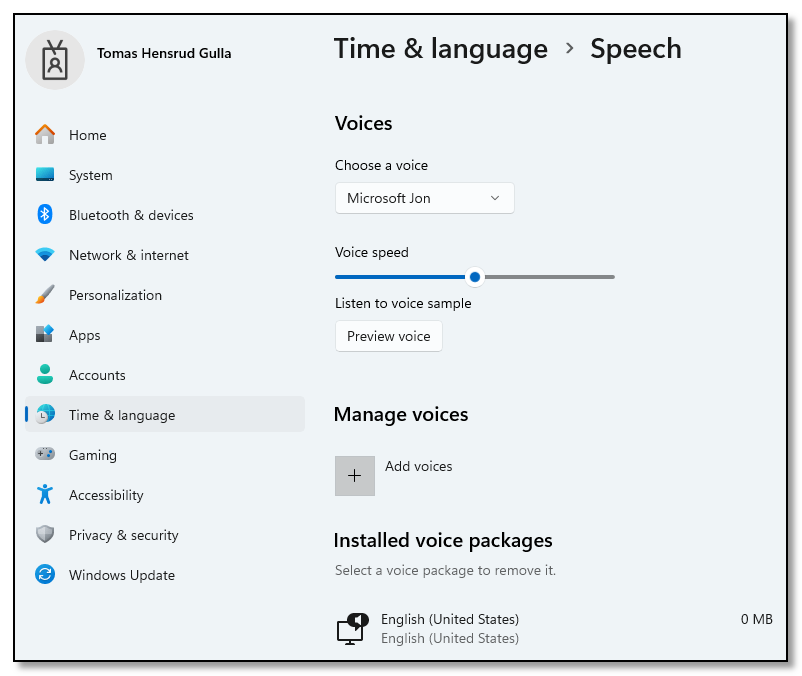Adjust the Voice speed slider
802x676 pixels.
point(475,277)
